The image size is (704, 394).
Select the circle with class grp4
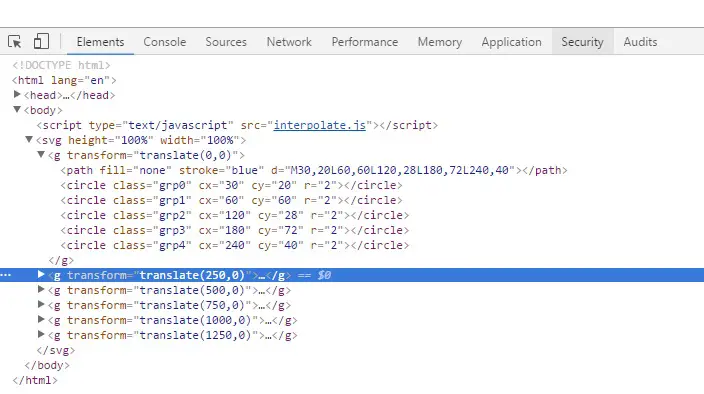[x=235, y=245]
